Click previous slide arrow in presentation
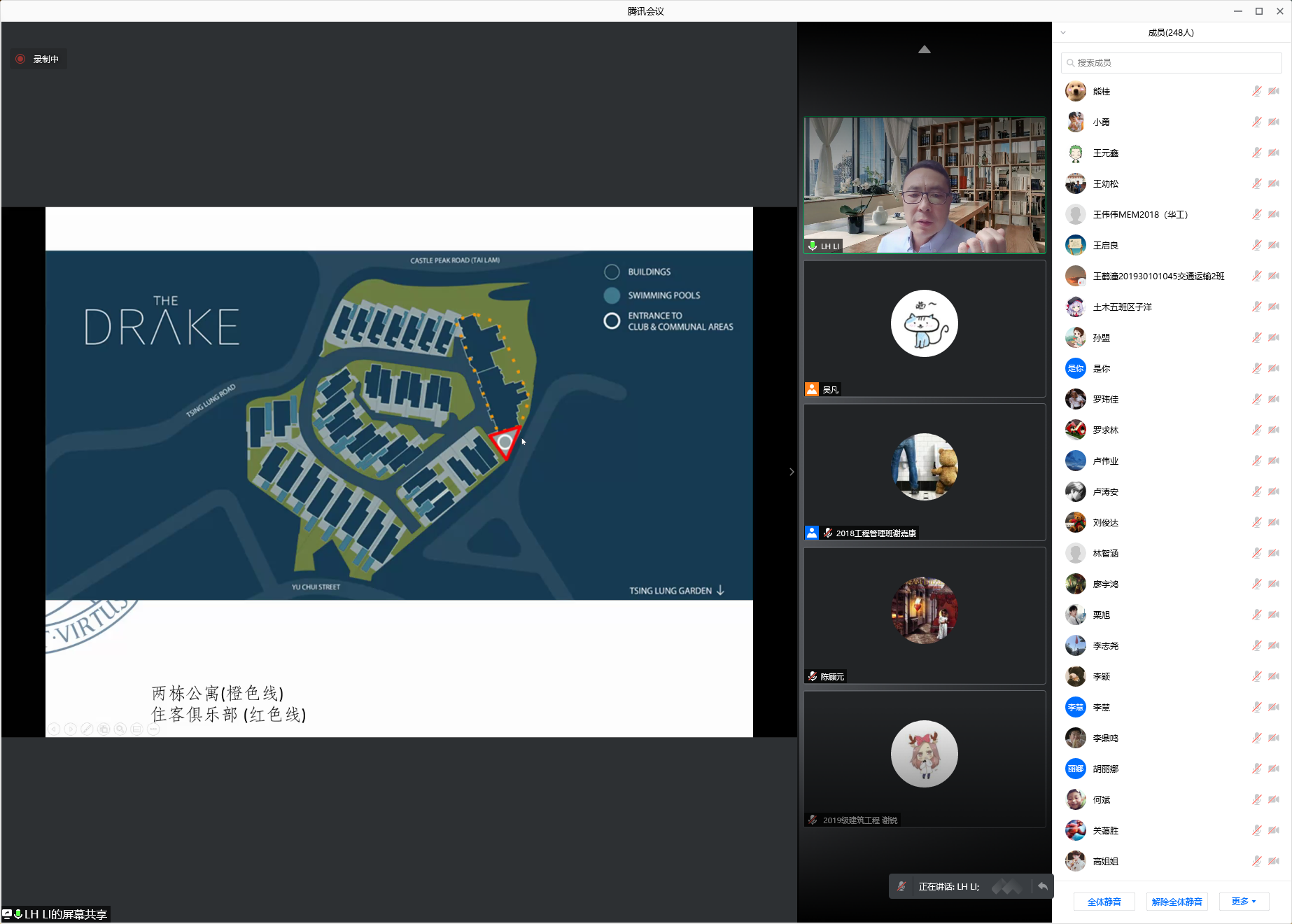 [54, 729]
